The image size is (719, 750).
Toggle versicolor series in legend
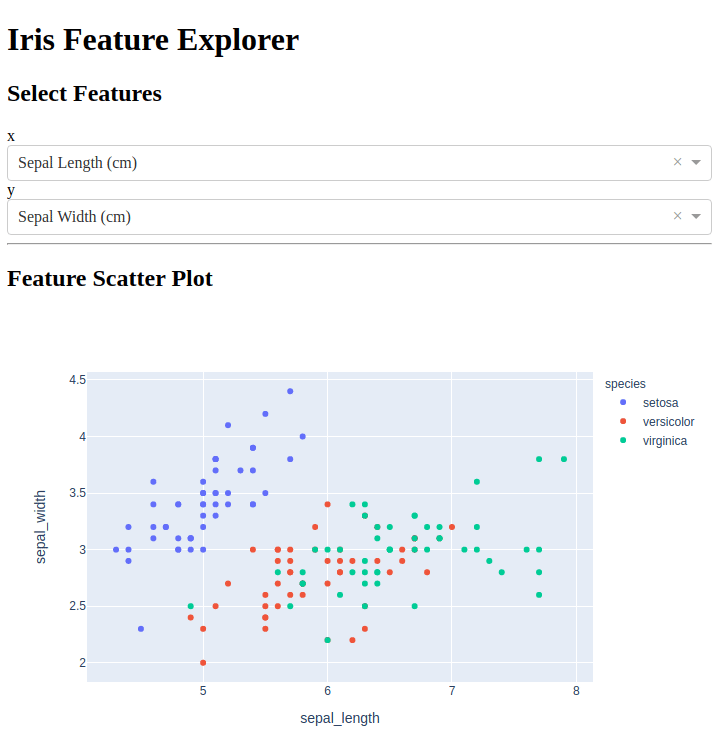coord(668,422)
